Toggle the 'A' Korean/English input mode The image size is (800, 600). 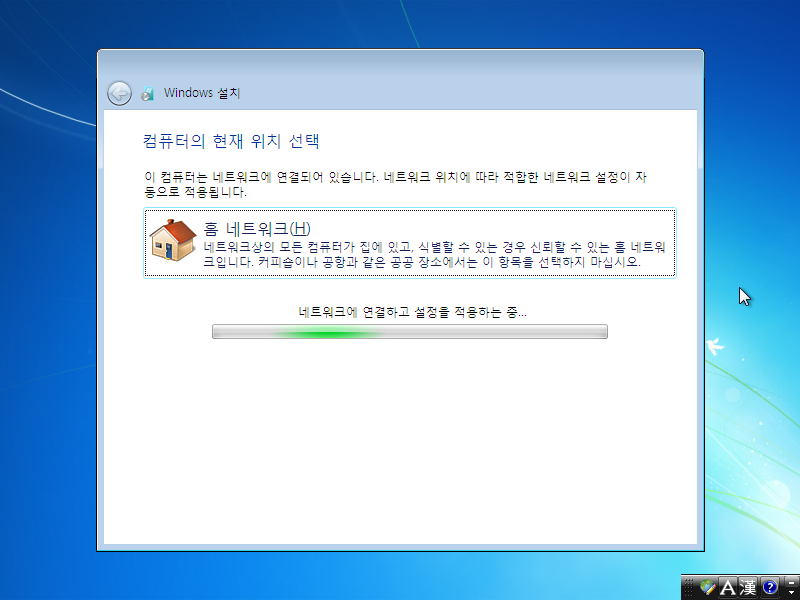(x=728, y=587)
